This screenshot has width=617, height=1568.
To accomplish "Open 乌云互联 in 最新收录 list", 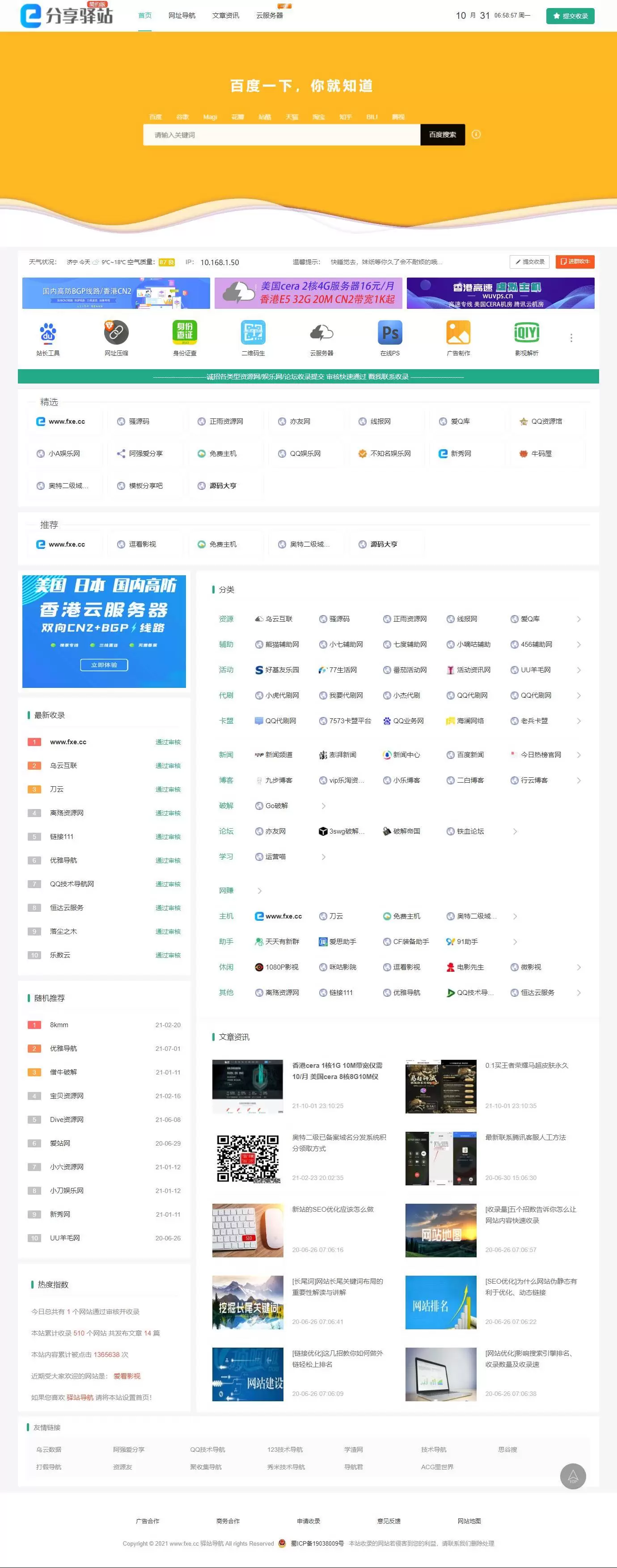I will pos(63,765).
